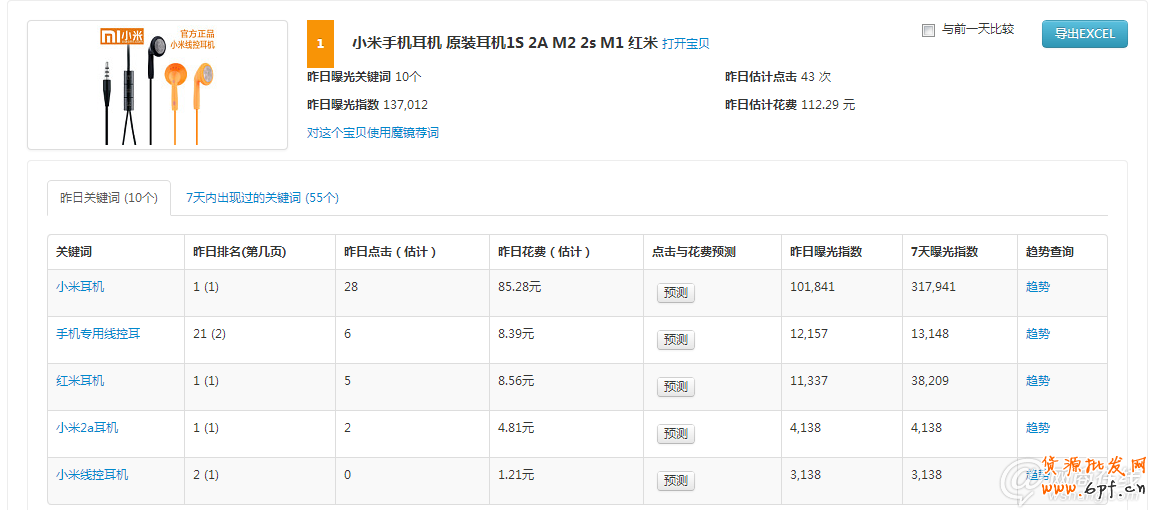Open the 打开宝贝 link
Screen dimensions: 1156x510
tap(685, 44)
